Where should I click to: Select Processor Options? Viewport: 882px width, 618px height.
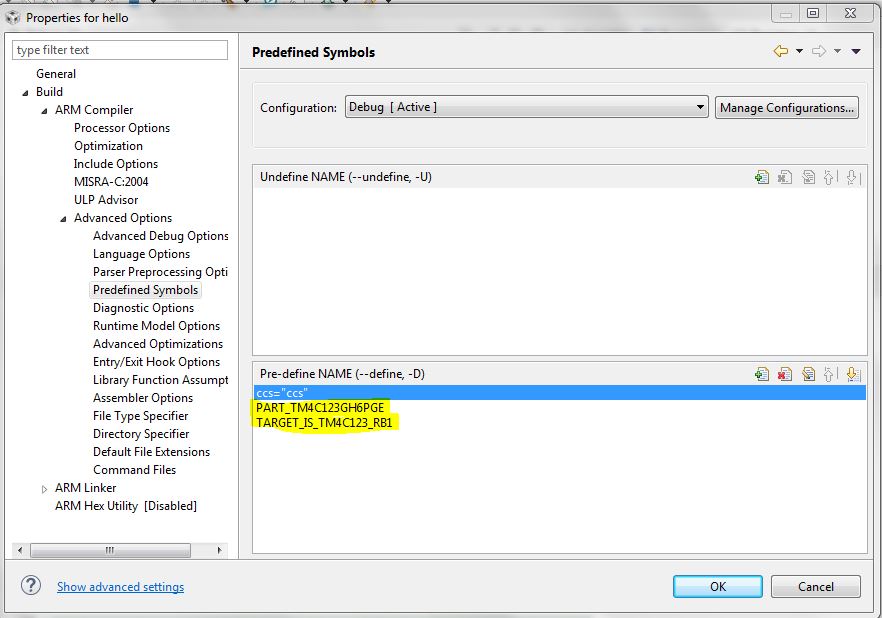(x=122, y=128)
